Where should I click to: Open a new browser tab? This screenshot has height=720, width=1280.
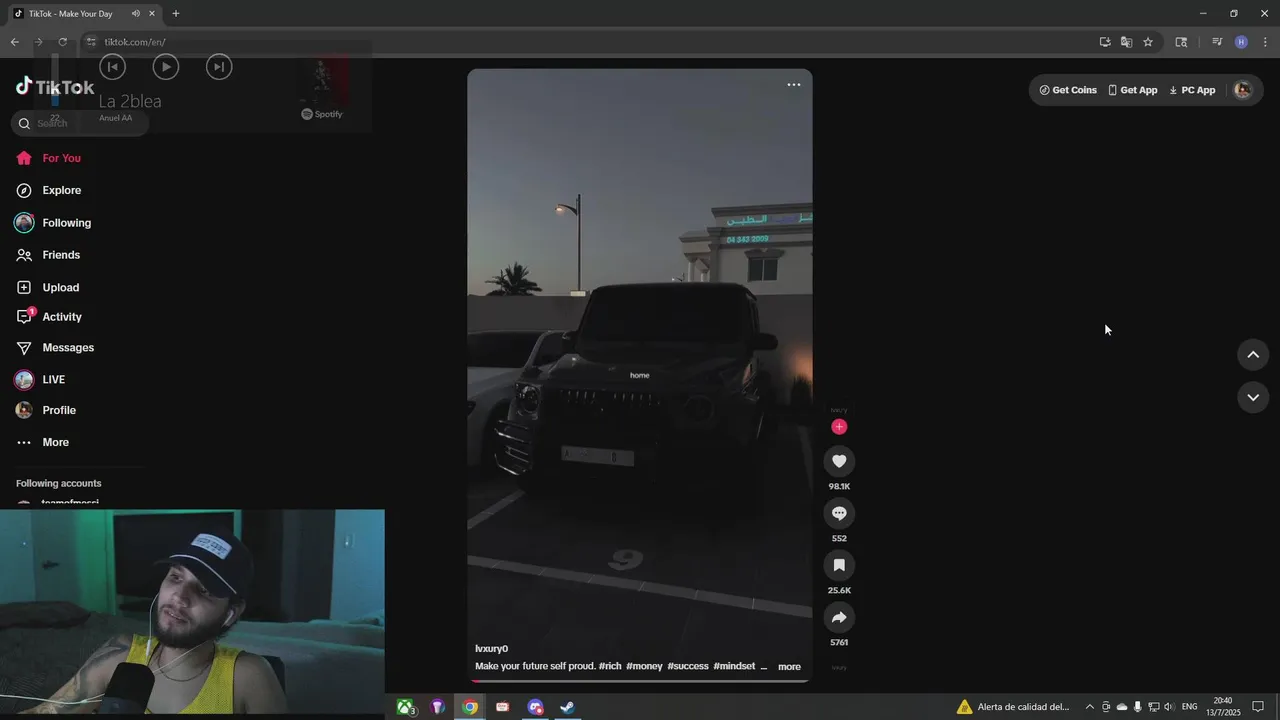(176, 14)
